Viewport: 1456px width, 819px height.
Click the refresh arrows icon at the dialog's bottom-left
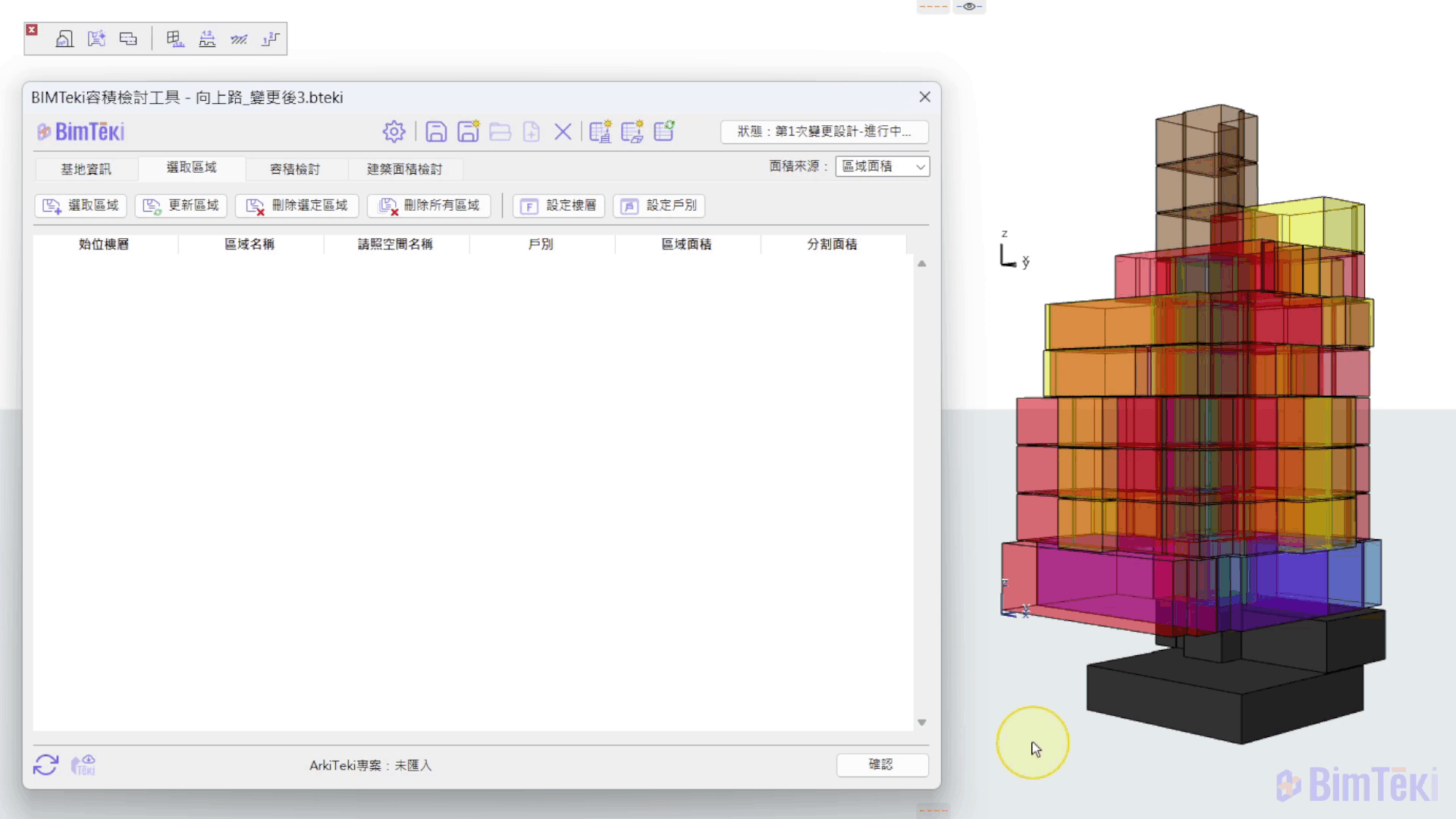pyautogui.click(x=45, y=764)
